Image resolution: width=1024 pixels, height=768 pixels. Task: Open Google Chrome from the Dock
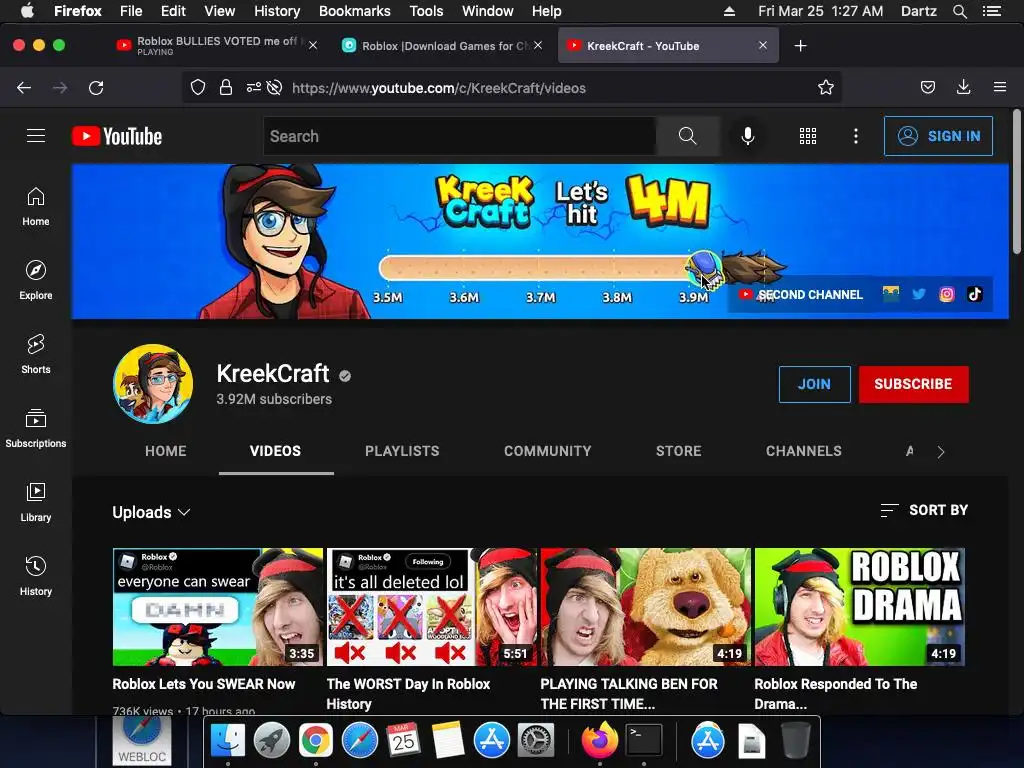click(315, 741)
